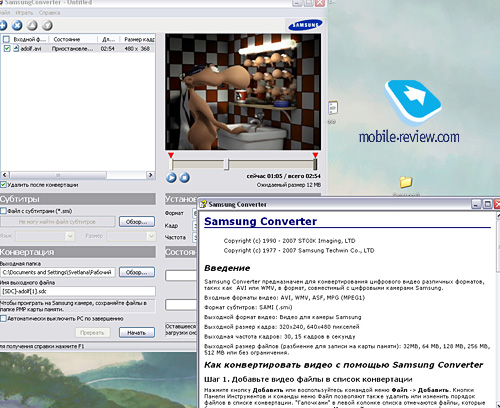Click the status bar F1 help hint

[42, 346]
